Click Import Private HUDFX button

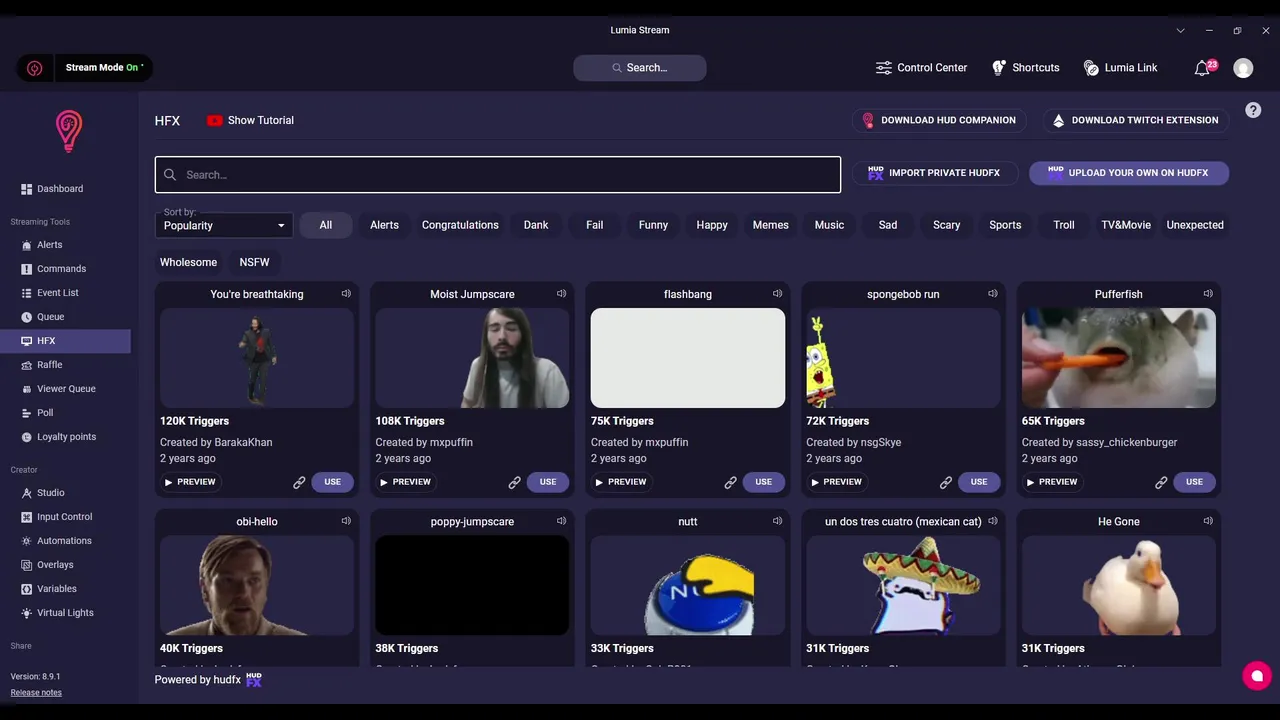pyautogui.click(x=934, y=173)
